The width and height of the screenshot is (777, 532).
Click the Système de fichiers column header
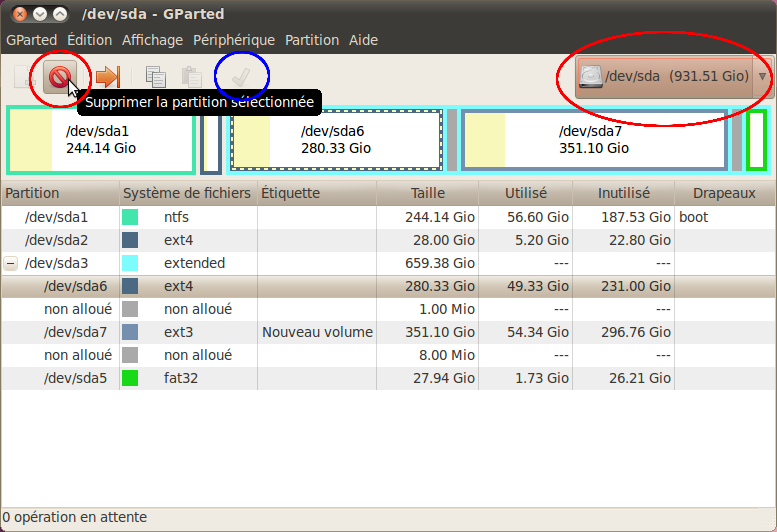tap(188, 193)
